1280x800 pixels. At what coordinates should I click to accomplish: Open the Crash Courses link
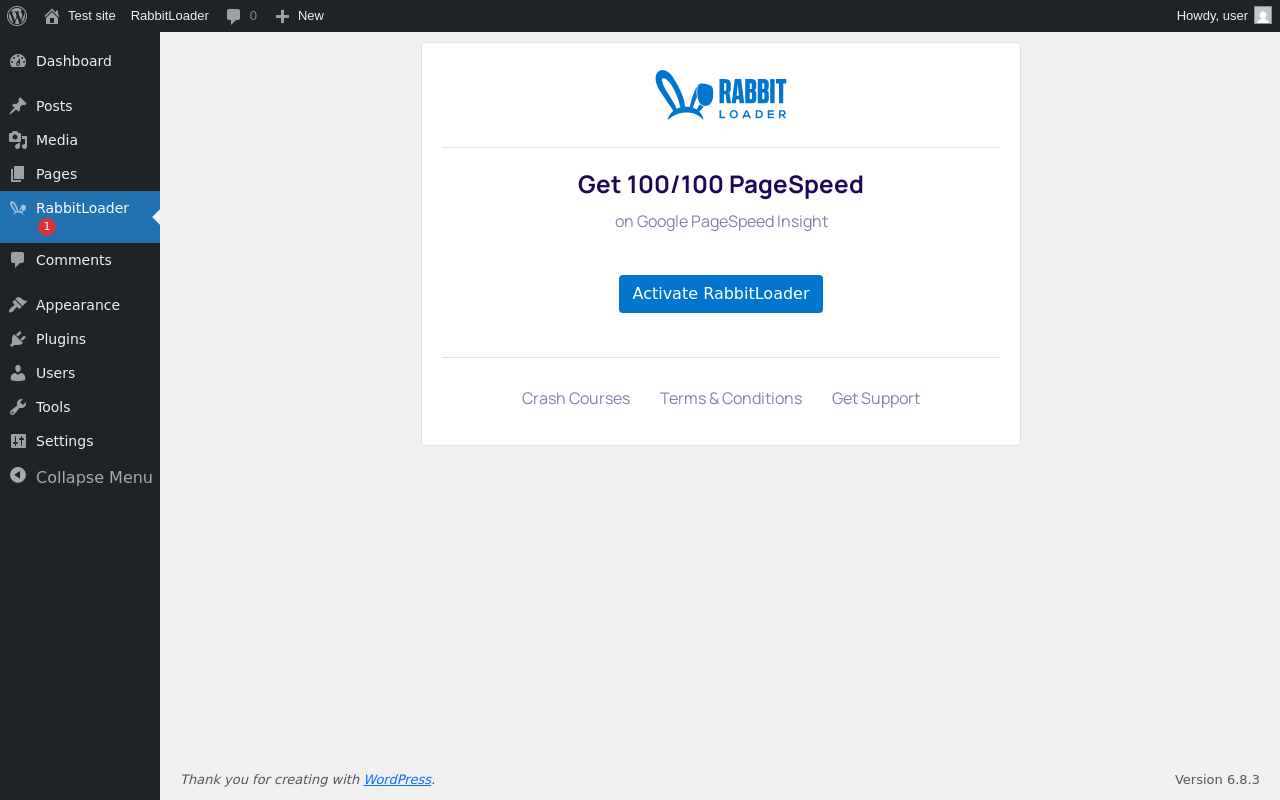coord(576,398)
